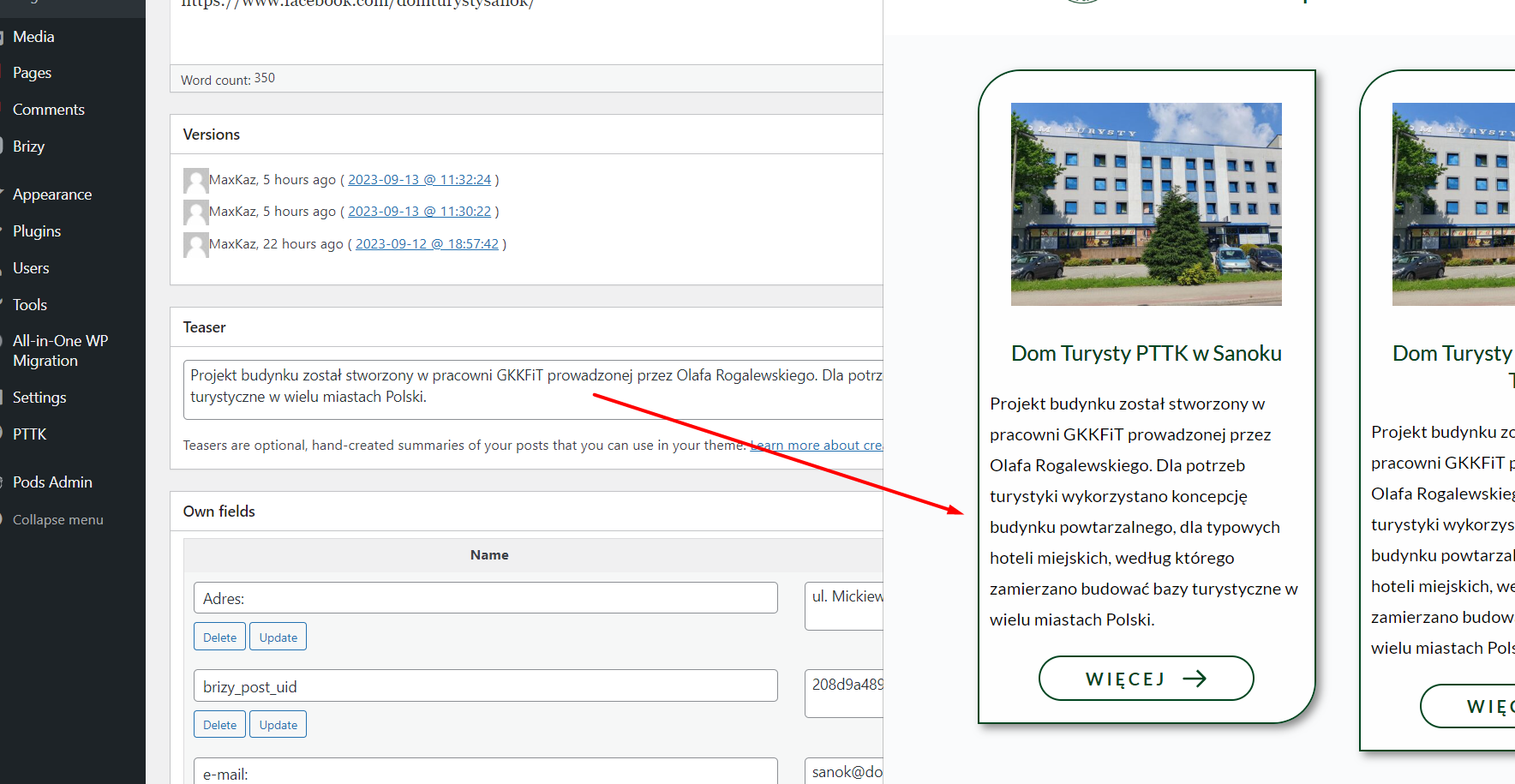Open Pods Admin menu
This screenshot has height=784, width=1515.
(x=52, y=482)
